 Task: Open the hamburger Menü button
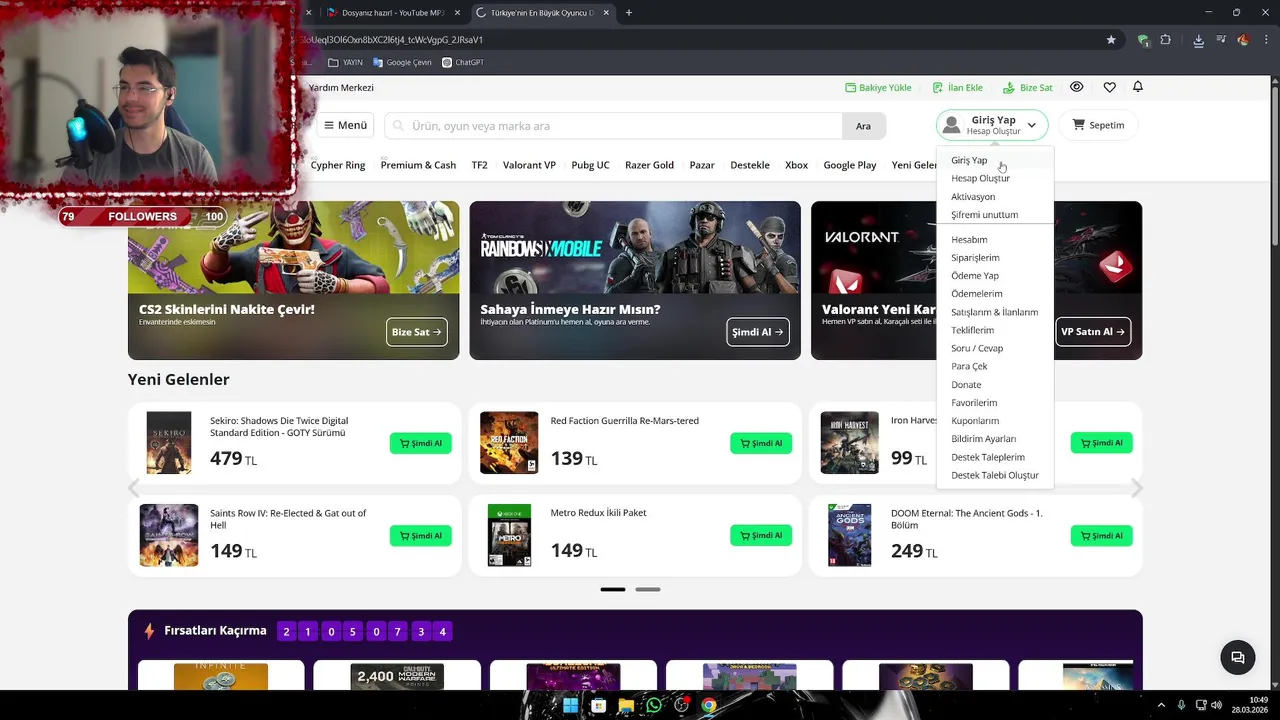point(345,125)
